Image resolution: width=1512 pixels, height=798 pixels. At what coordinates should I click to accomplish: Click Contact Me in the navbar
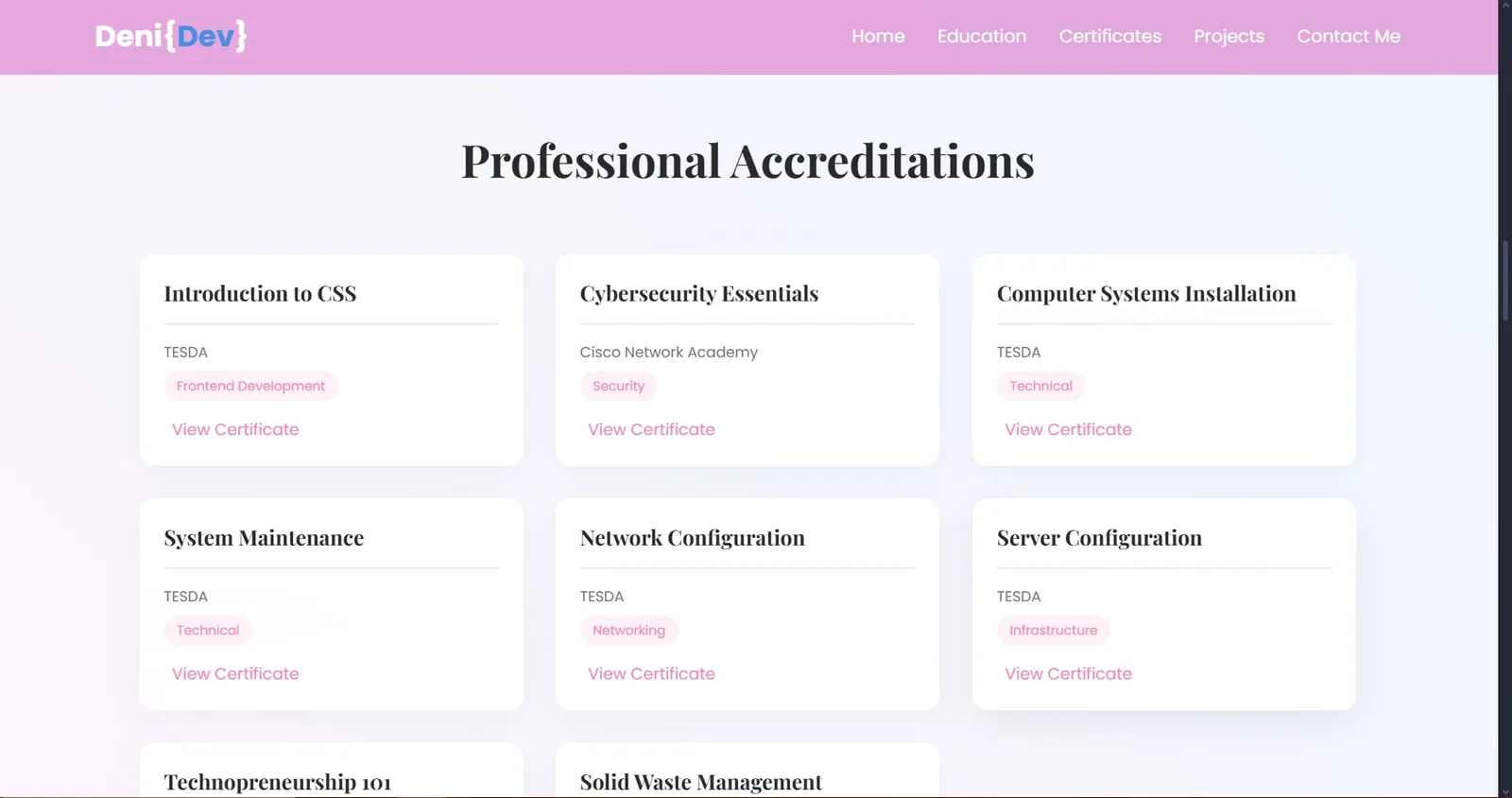click(1349, 36)
